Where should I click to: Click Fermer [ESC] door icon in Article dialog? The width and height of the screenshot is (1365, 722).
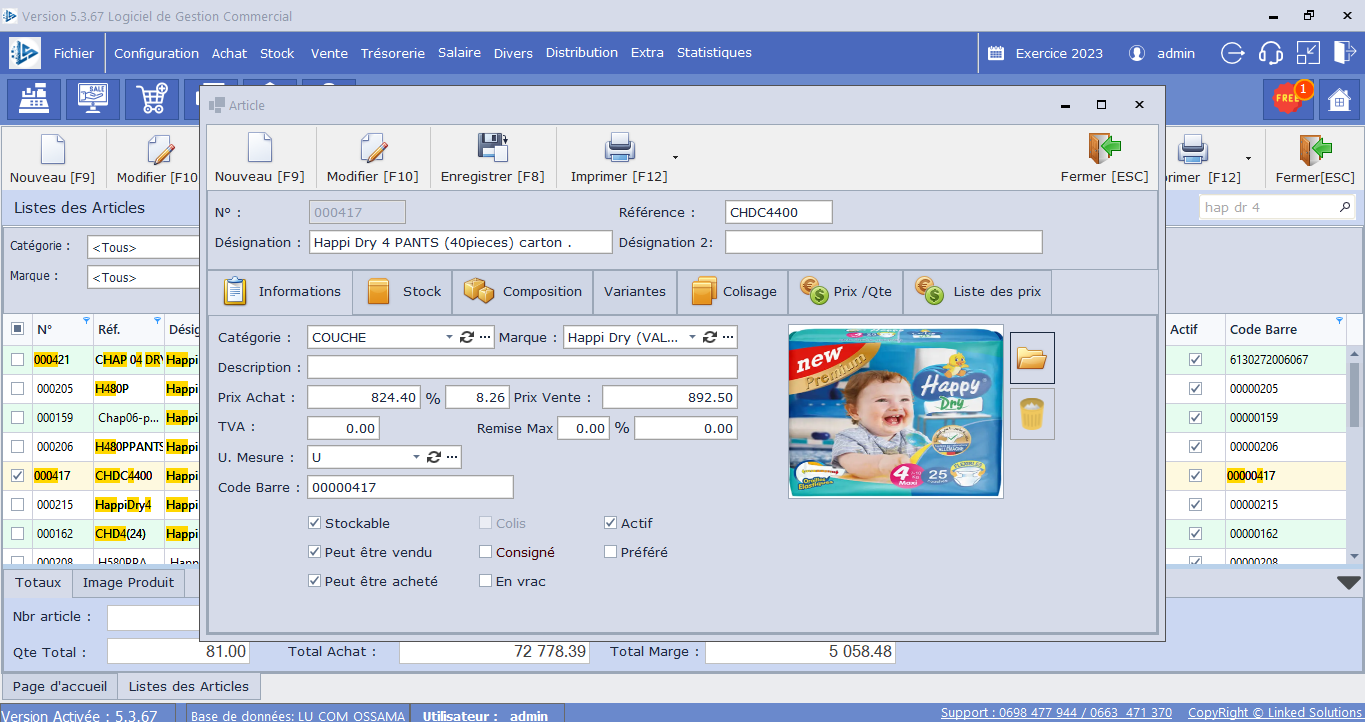pyautogui.click(x=1104, y=149)
